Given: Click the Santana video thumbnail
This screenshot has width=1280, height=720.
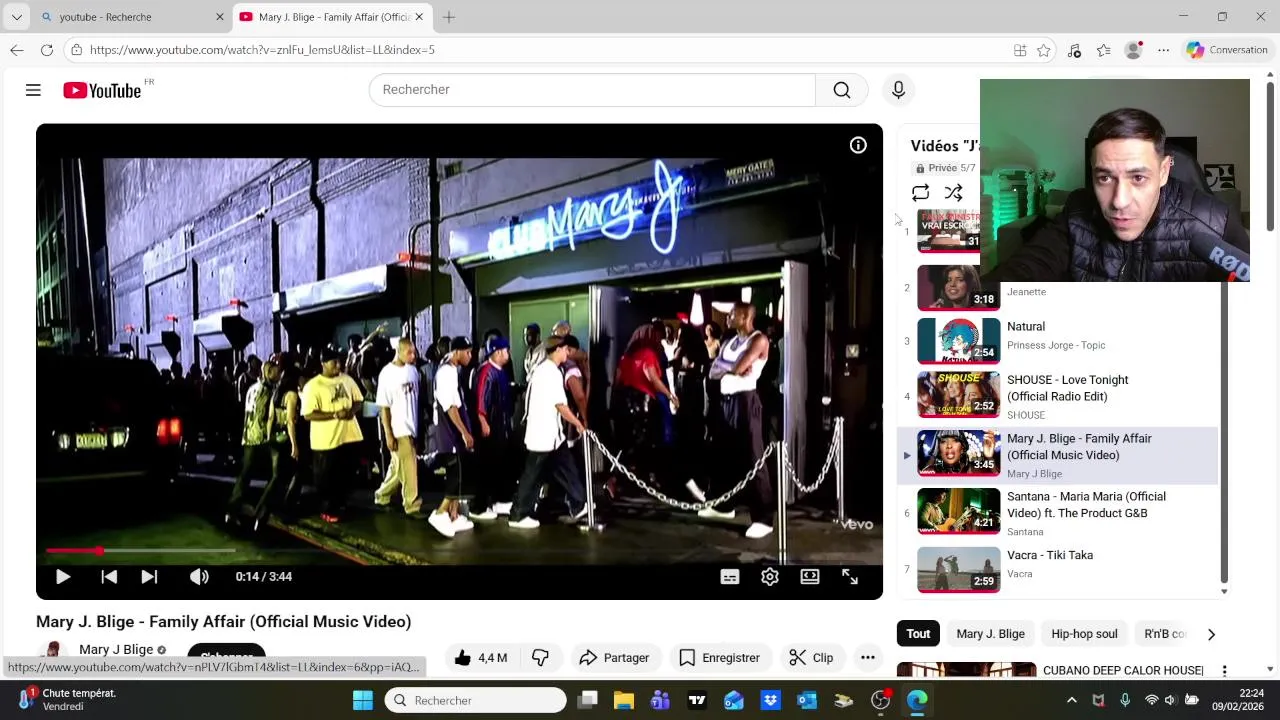Looking at the screenshot, I should point(958,513).
